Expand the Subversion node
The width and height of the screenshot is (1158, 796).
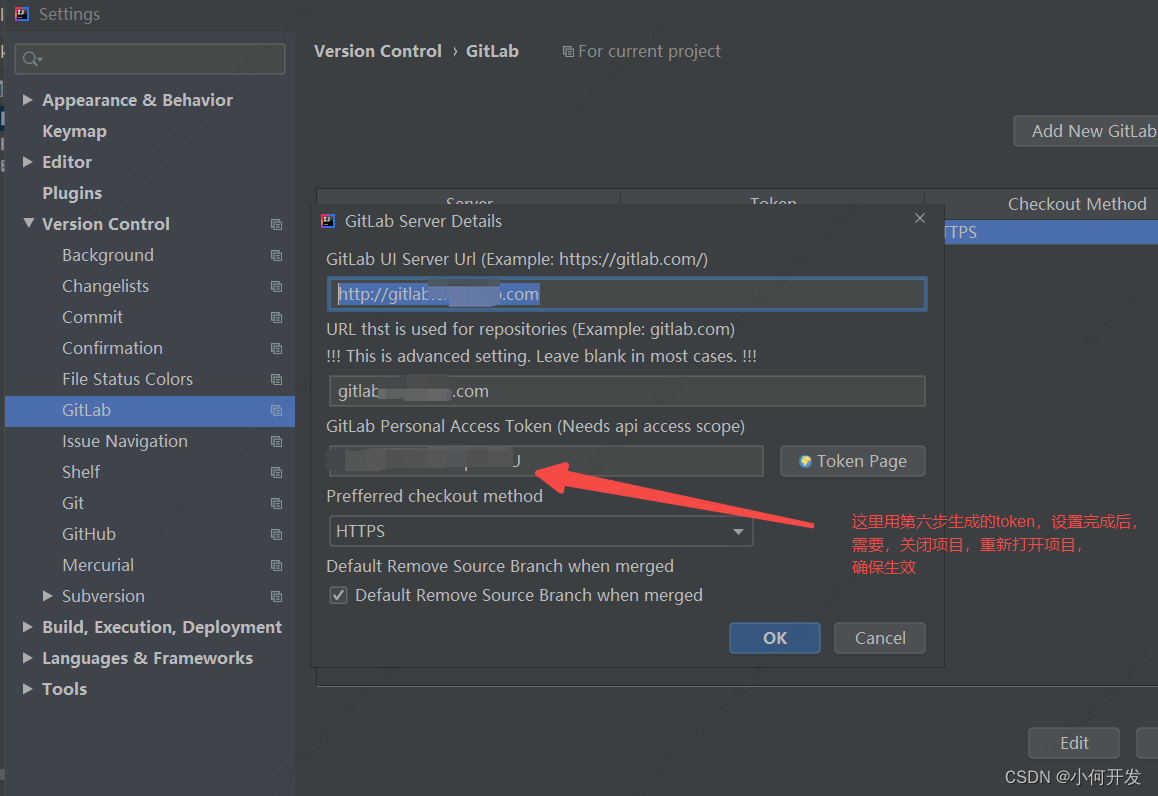click(x=47, y=595)
